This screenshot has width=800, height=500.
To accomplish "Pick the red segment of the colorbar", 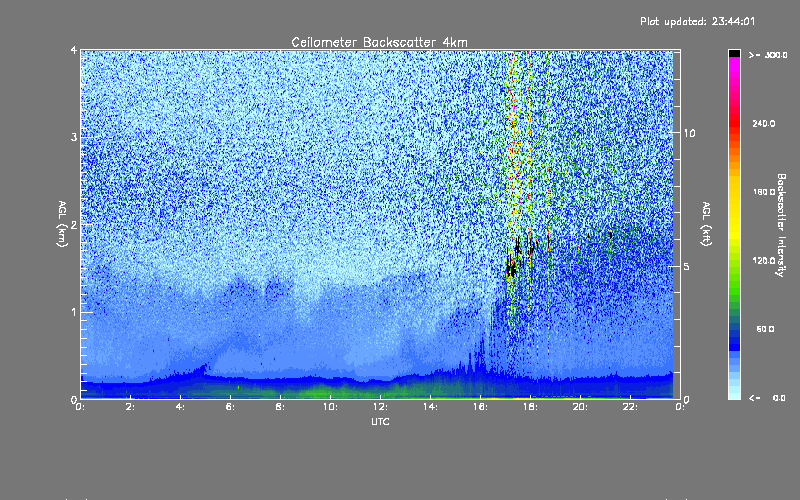I will click(734, 122).
